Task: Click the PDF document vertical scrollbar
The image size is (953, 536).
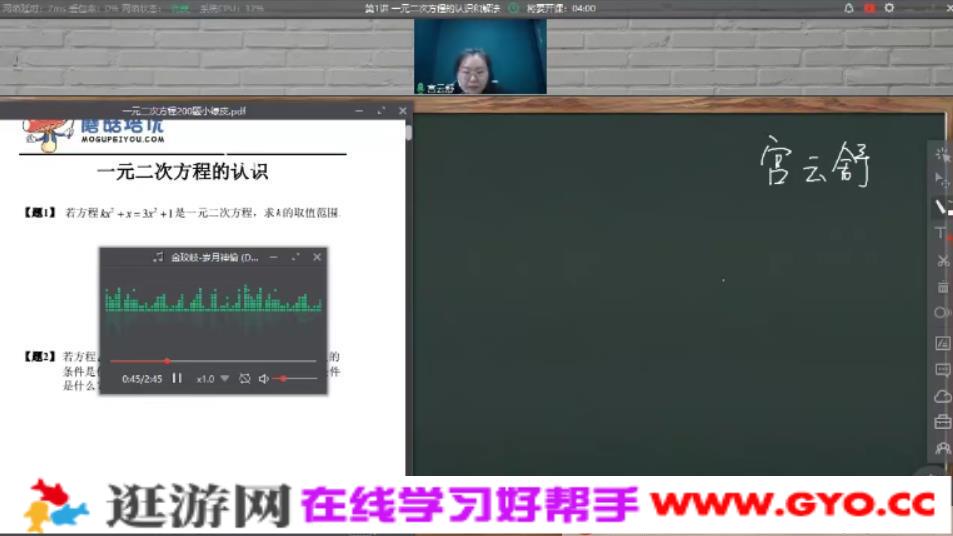Action: [x=409, y=131]
